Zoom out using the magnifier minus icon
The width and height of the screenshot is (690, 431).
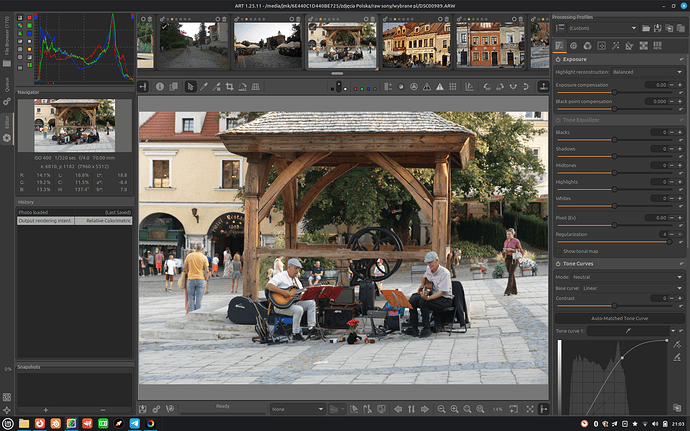pyautogui.click(x=439, y=409)
